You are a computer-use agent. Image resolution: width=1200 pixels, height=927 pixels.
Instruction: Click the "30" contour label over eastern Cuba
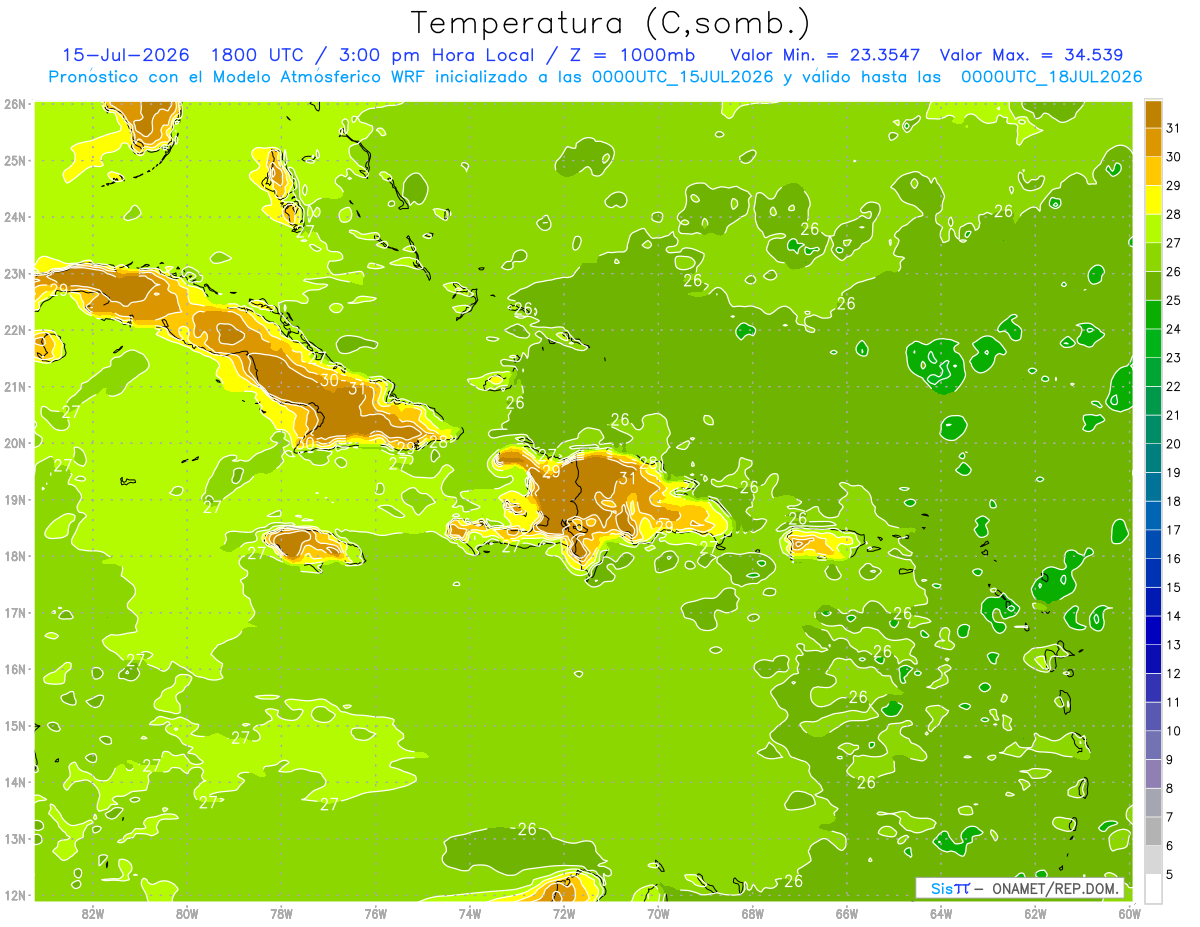[x=329, y=380]
